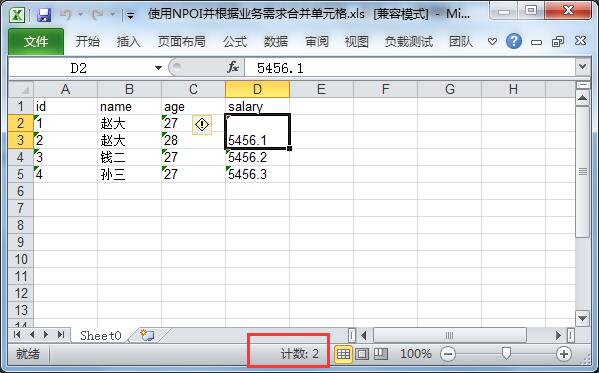
Task: Close the workbook window via ribbon X icon
Action: tap(580, 41)
